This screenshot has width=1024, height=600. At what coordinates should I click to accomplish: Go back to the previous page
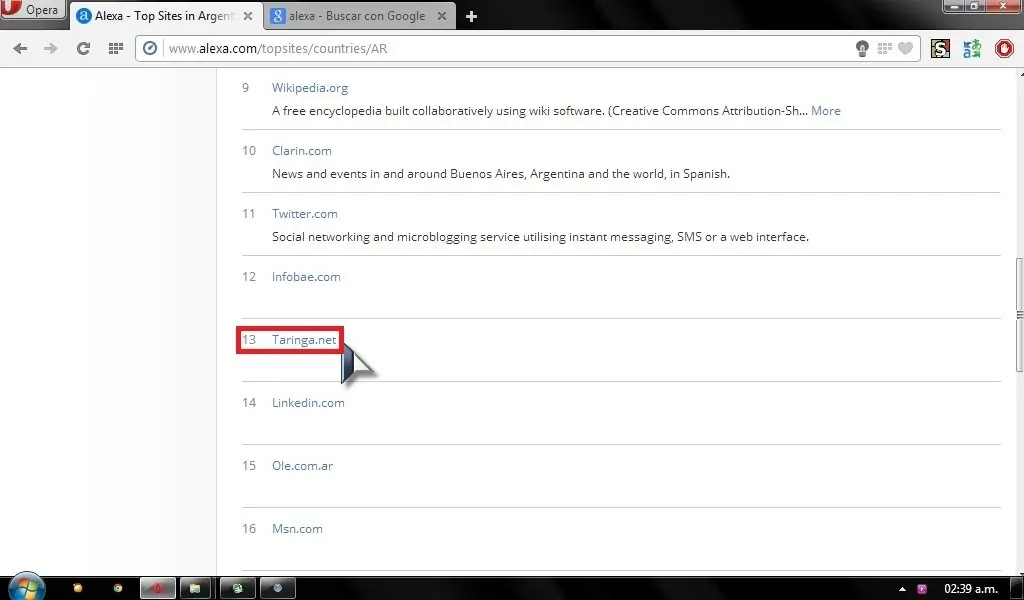click(x=20, y=48)
